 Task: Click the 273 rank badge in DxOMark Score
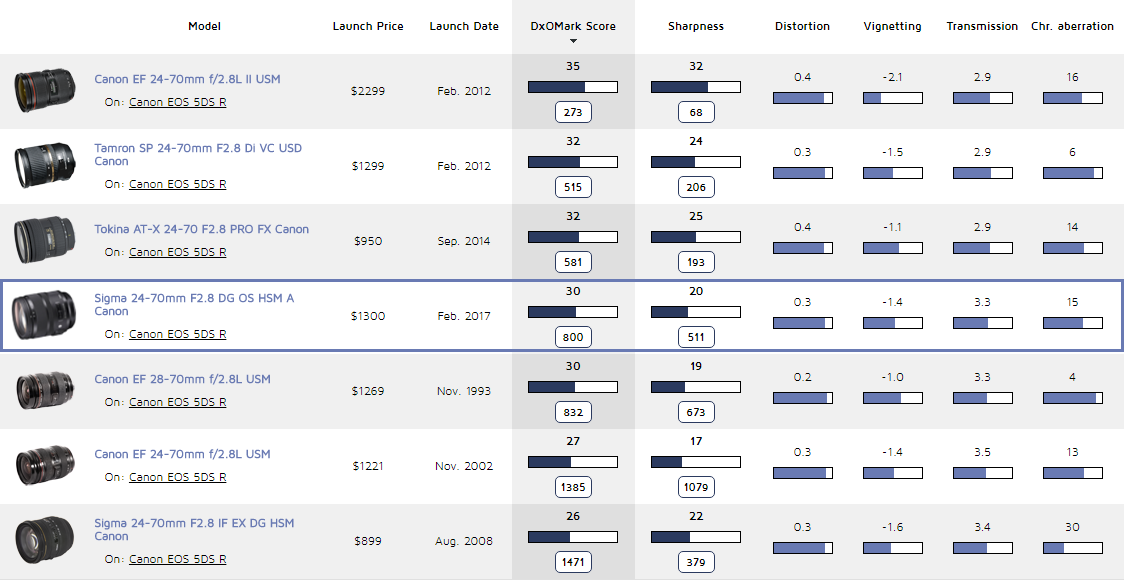(x=573, y=112)
